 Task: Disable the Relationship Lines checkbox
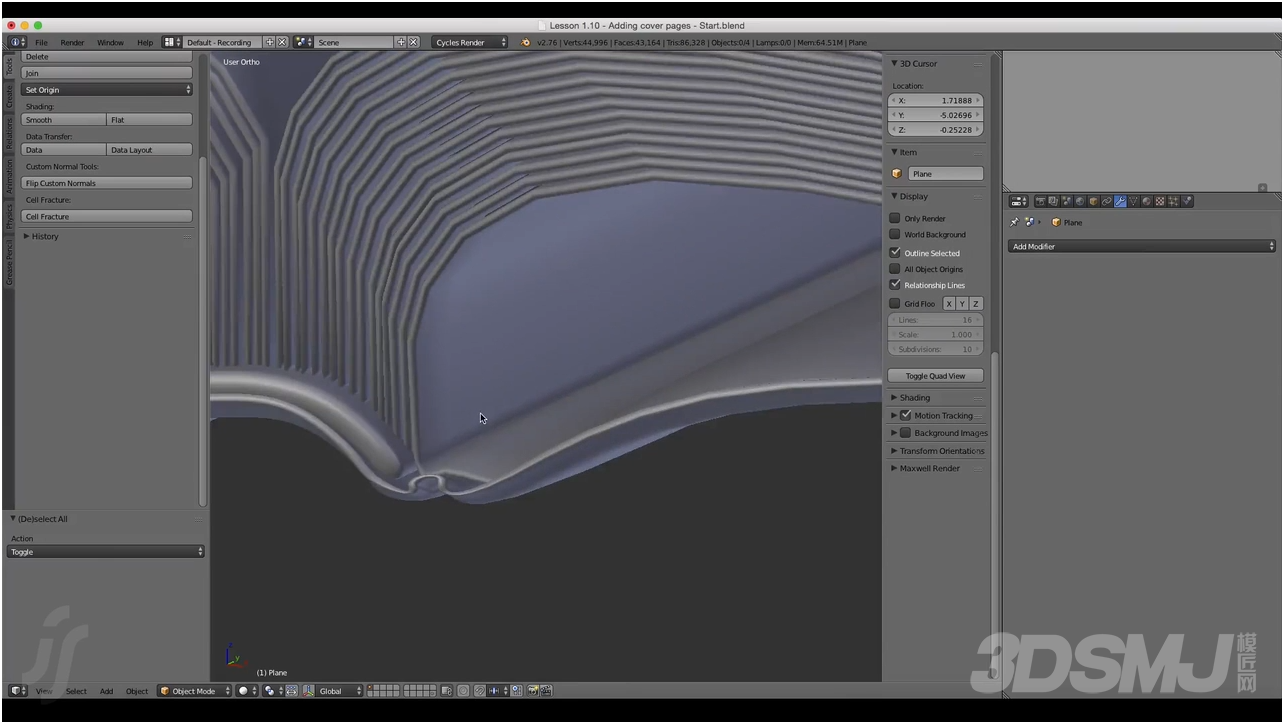point(895,284)
